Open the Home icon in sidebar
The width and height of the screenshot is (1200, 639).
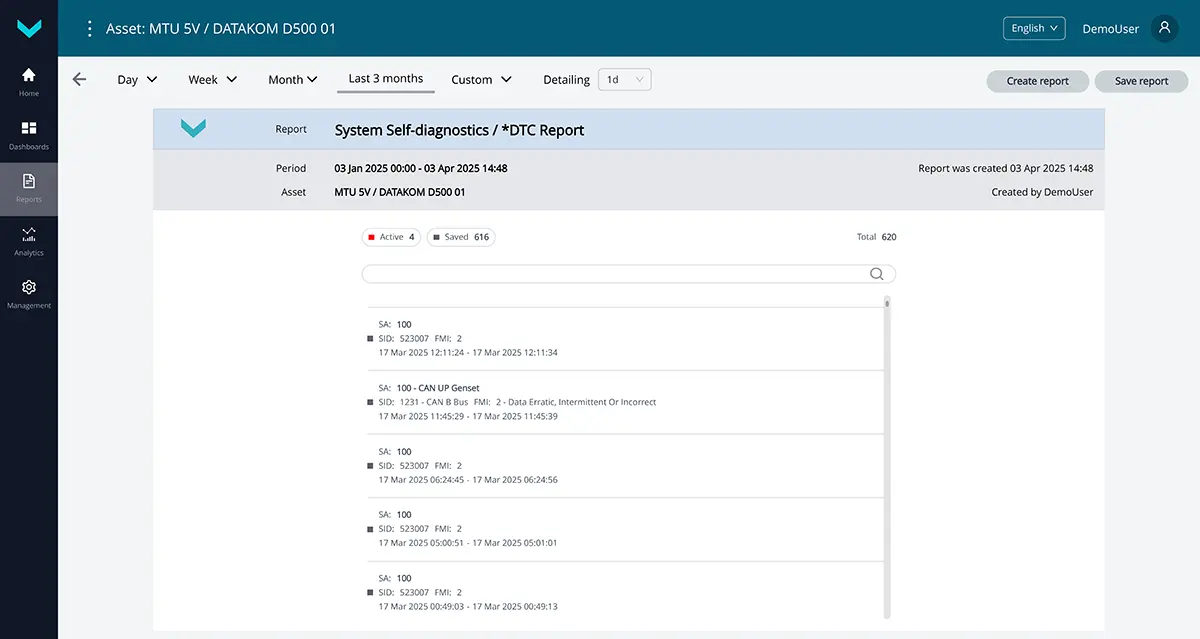[29, 76]
